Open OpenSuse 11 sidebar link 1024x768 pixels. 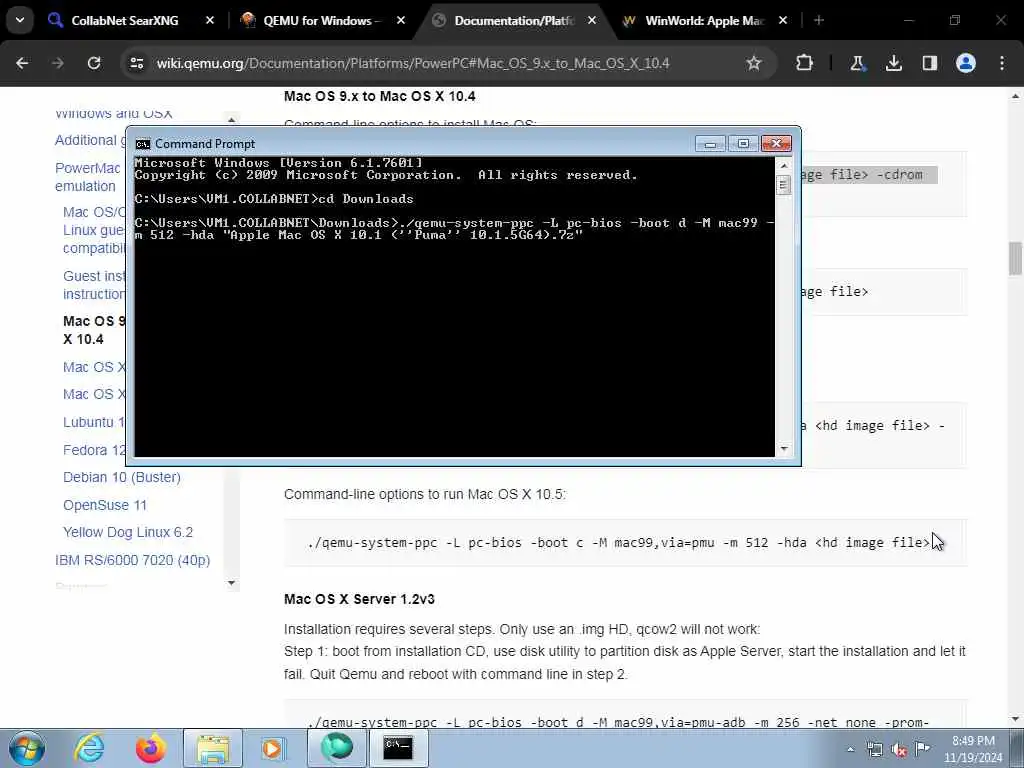coord(104,505)
